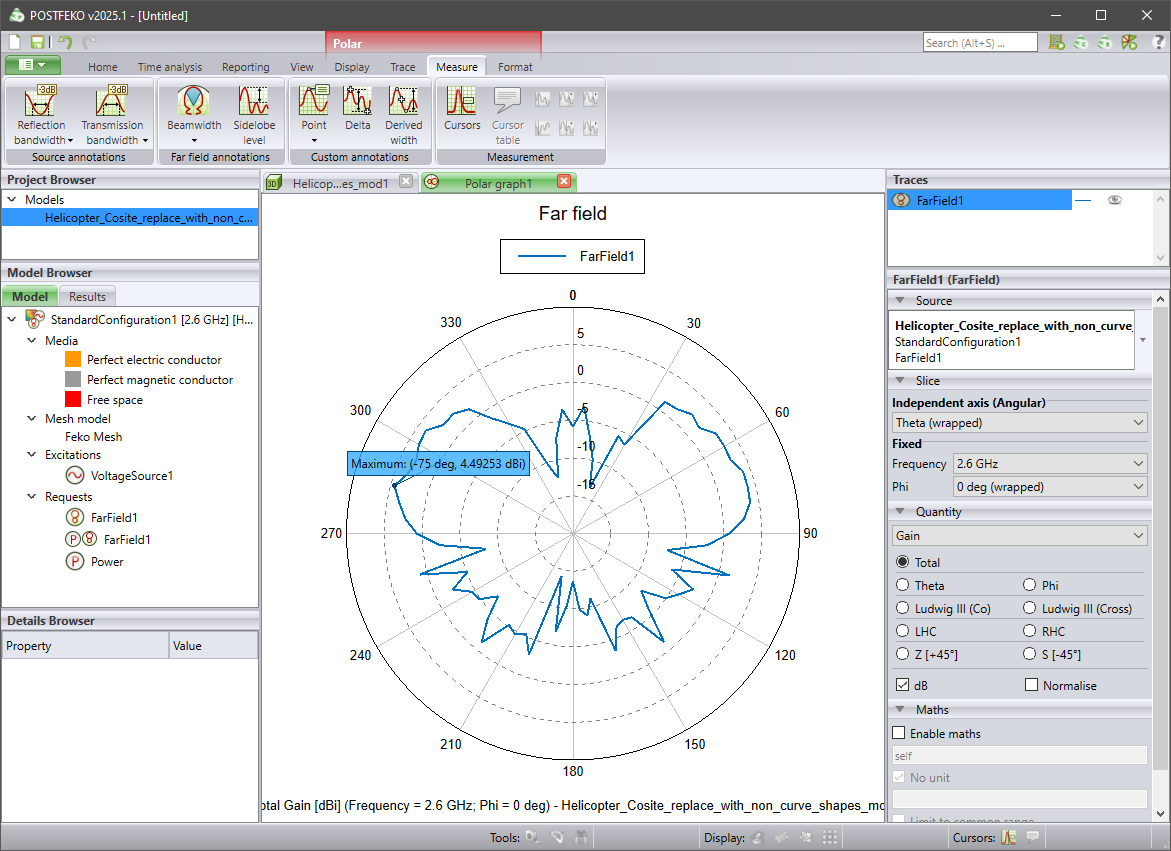Click the Feko Mesh tree item
This screenshot has height=851, width=1171.
(93, 437)
